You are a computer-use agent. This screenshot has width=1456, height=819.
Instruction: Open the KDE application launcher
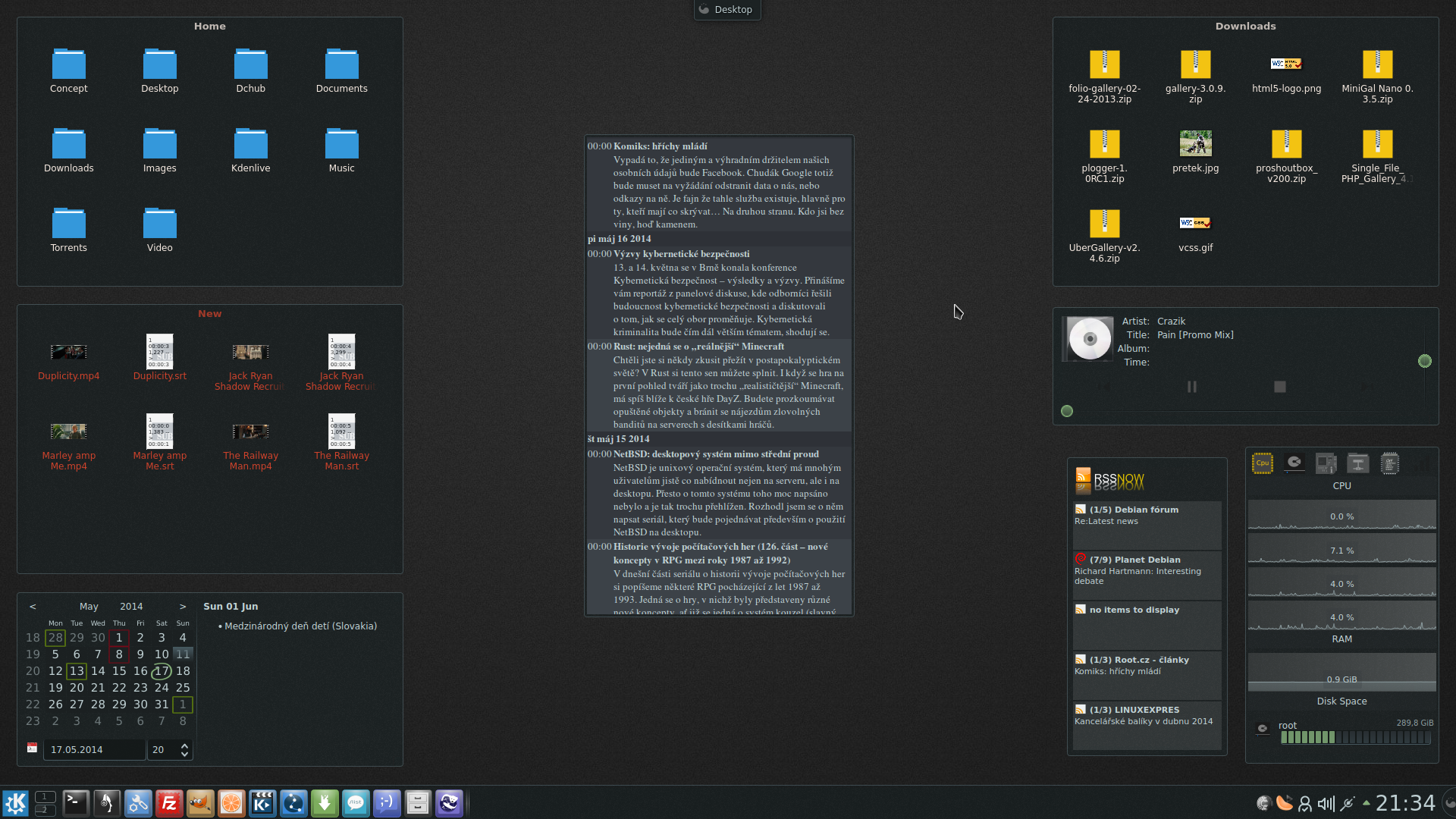click(x=15, y=803)
